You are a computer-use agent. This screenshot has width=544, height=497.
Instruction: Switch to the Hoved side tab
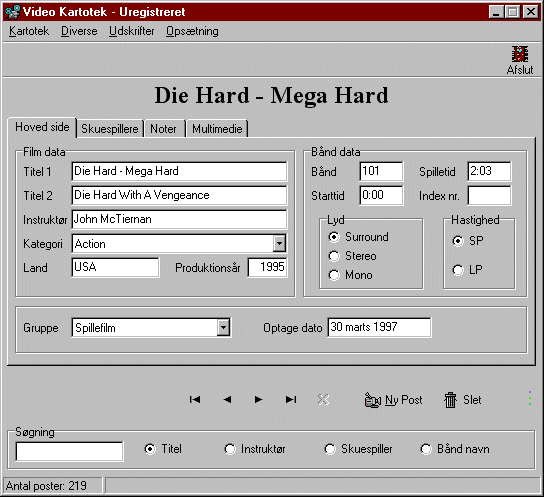pyautogui.click(x=42, y=127)
